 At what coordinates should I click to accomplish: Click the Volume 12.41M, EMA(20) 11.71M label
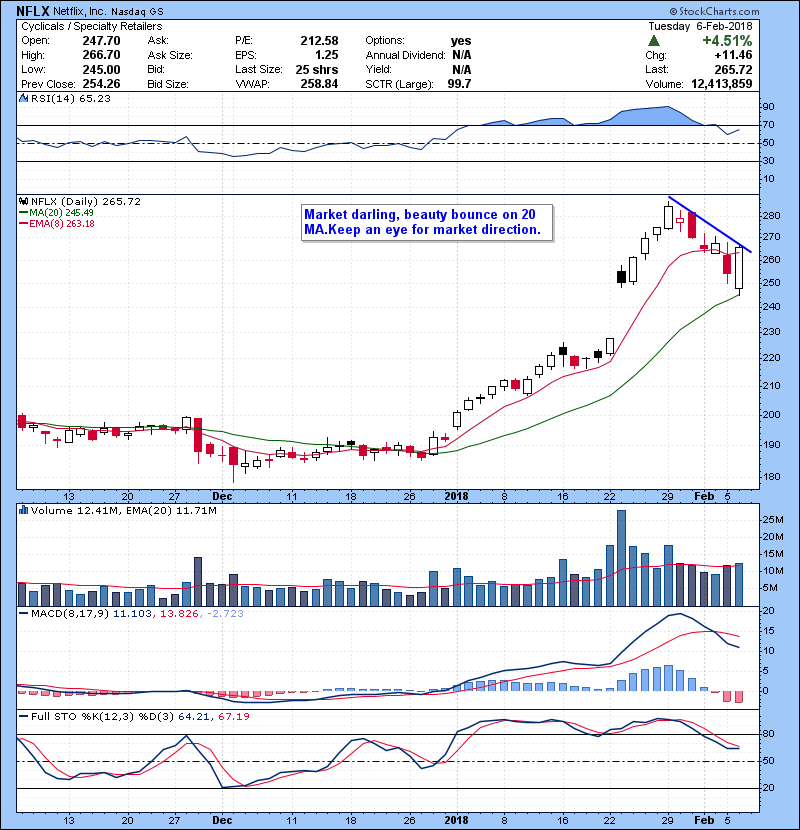123,510
